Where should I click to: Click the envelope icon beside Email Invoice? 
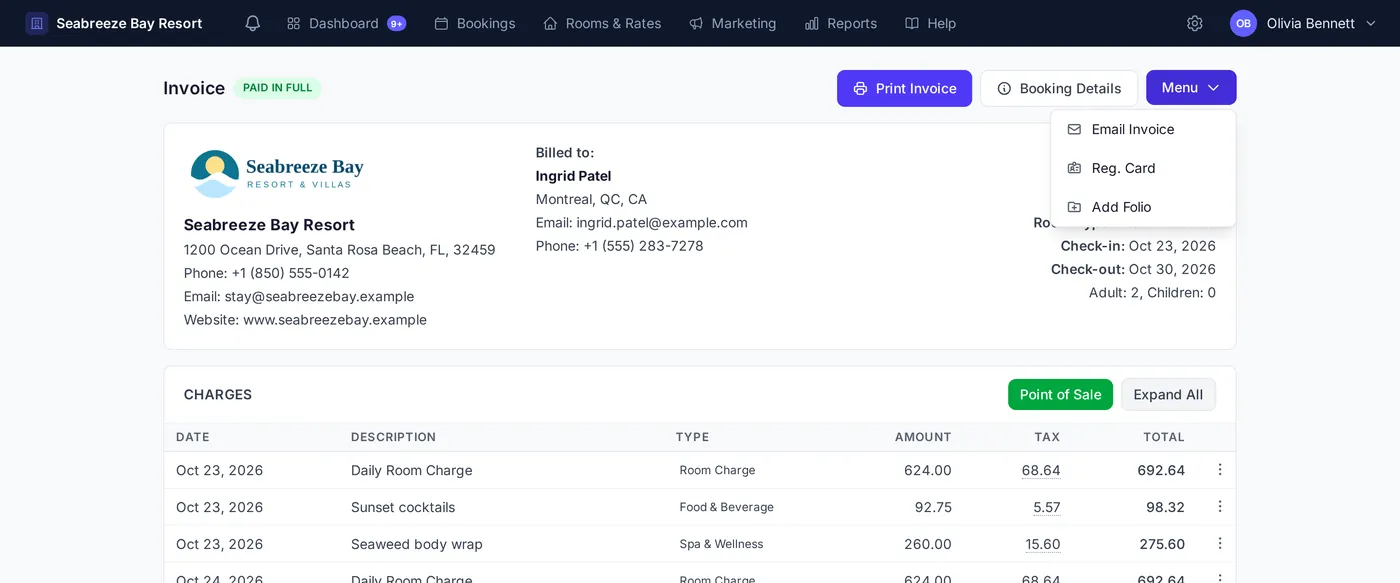1074,129
